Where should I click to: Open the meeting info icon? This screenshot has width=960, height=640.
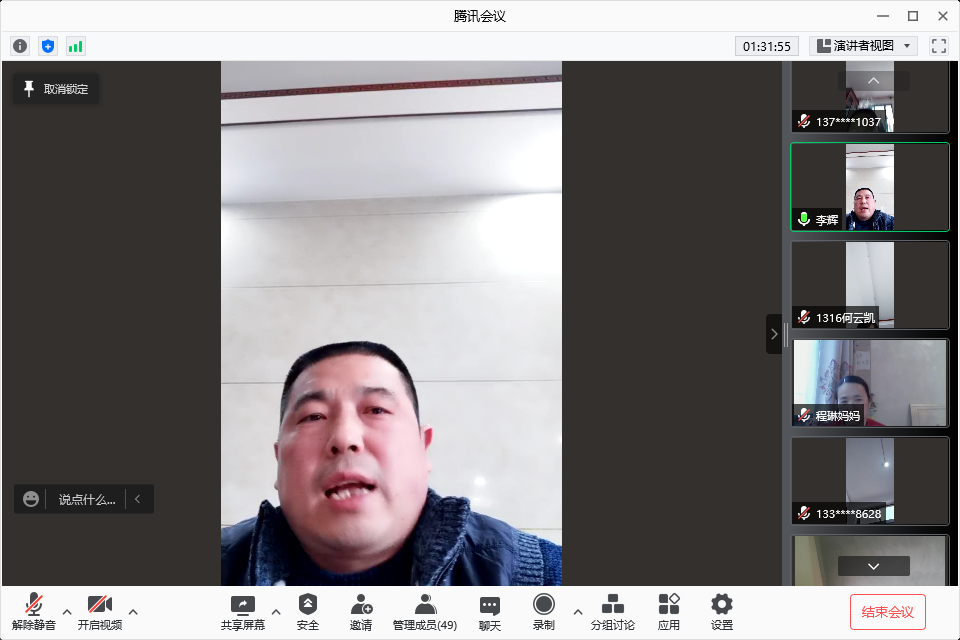[x=20, y=46]
